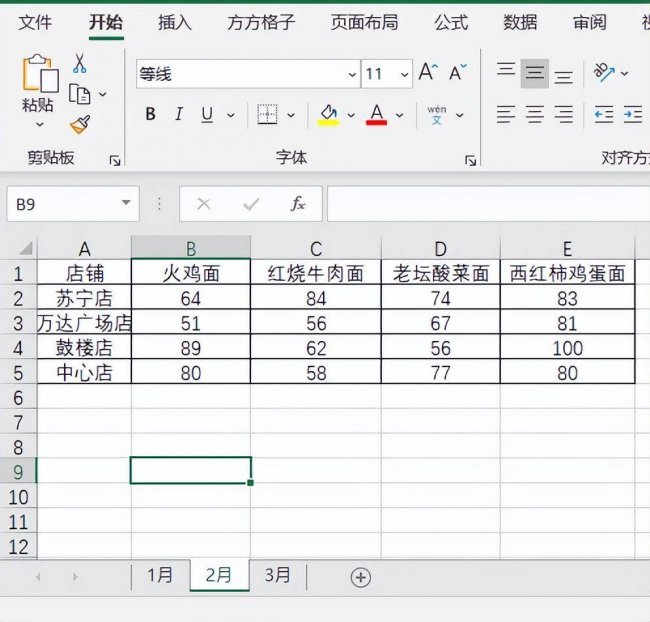Click the Name Box showing B9
The height and width of the screenshot is (622, 650).
(73, 204)
